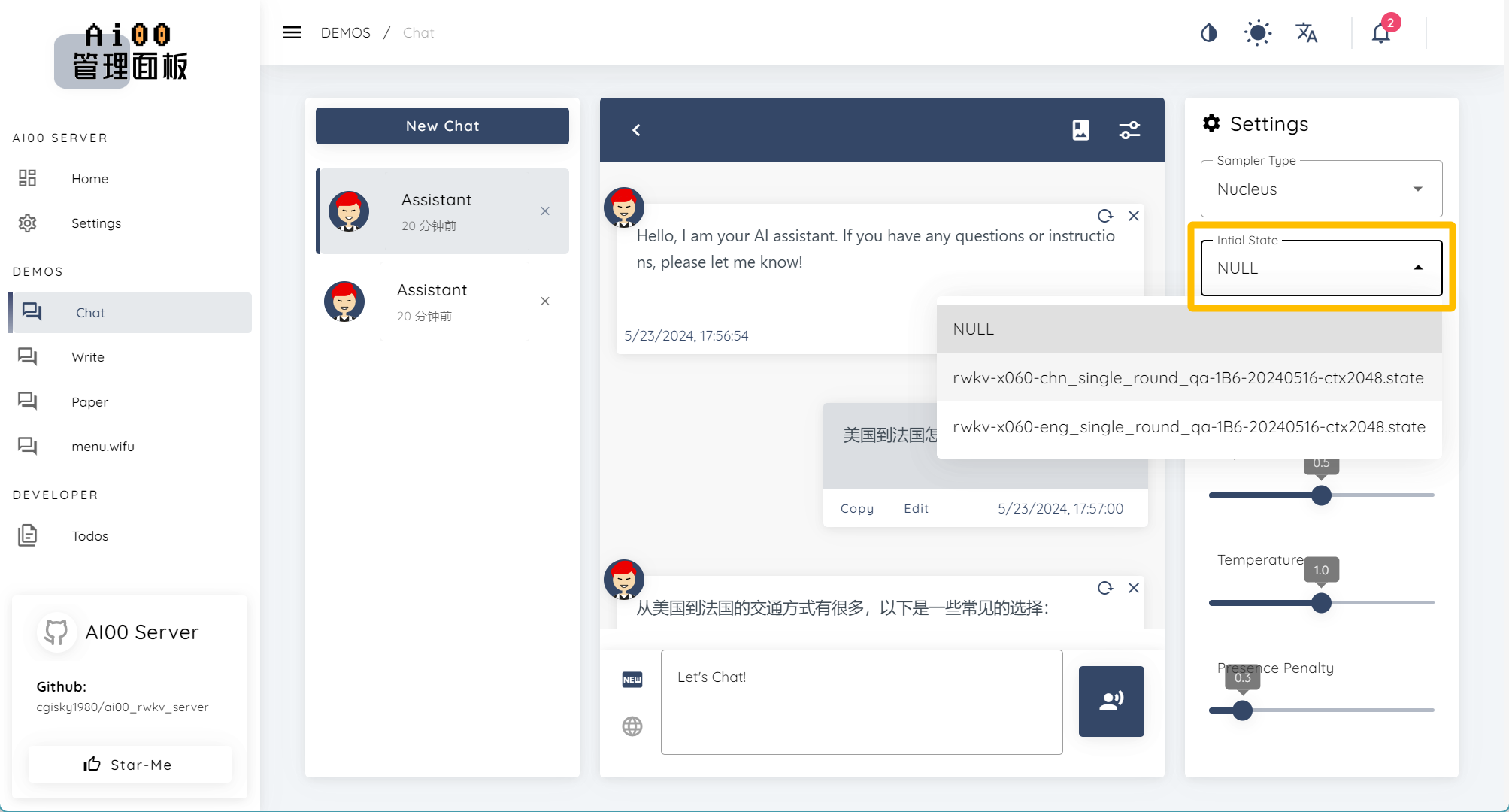Screen dimensions: 1509x812
Task: Collapse the Intial State NULL dropdown
Action: tap(1321, 268)
